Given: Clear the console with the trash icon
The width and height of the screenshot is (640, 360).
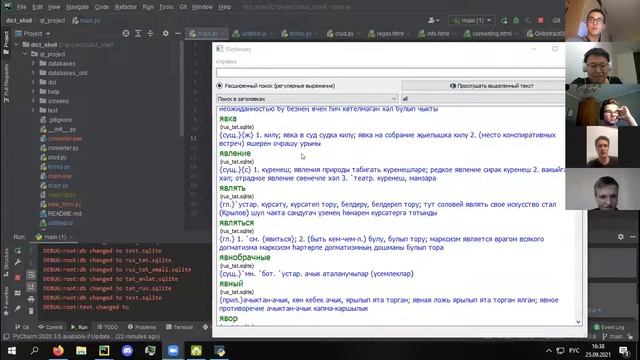Looking at the screenshot, I should click(31, 311).
